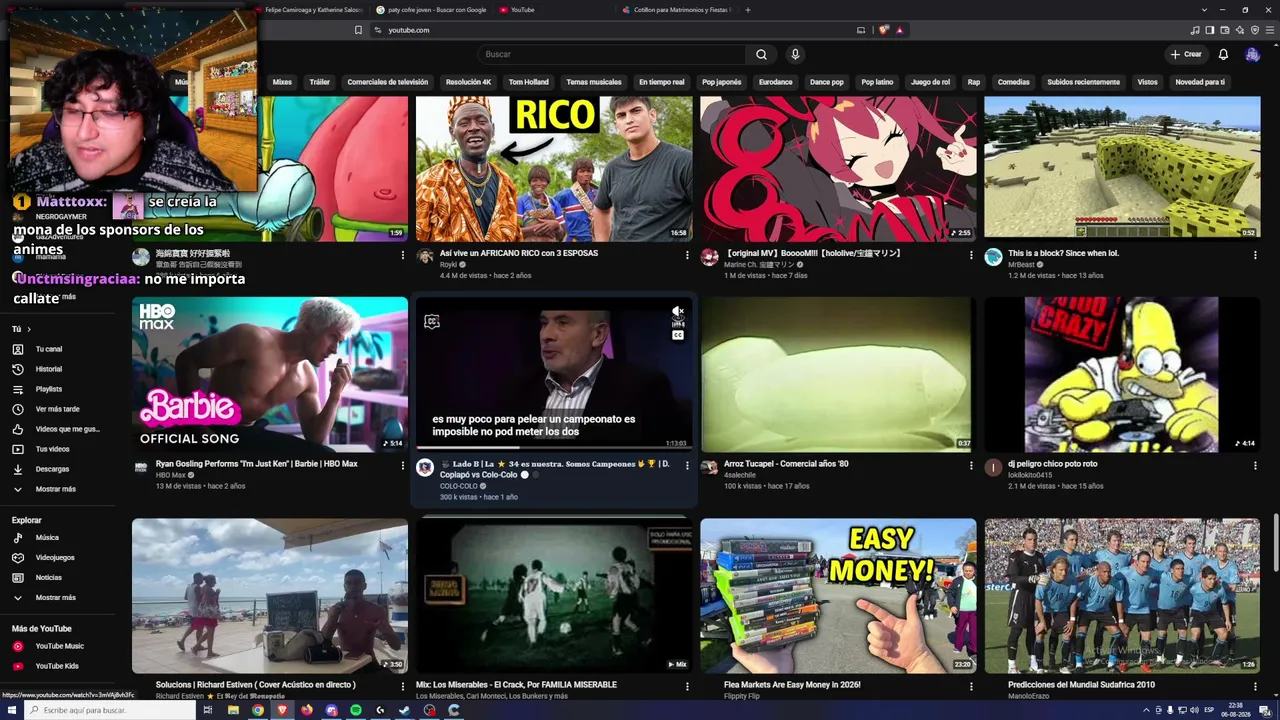Open the Videos que me gustan link
The width and height of the screenshot is (1280, 720).
[x=68, y=429]
